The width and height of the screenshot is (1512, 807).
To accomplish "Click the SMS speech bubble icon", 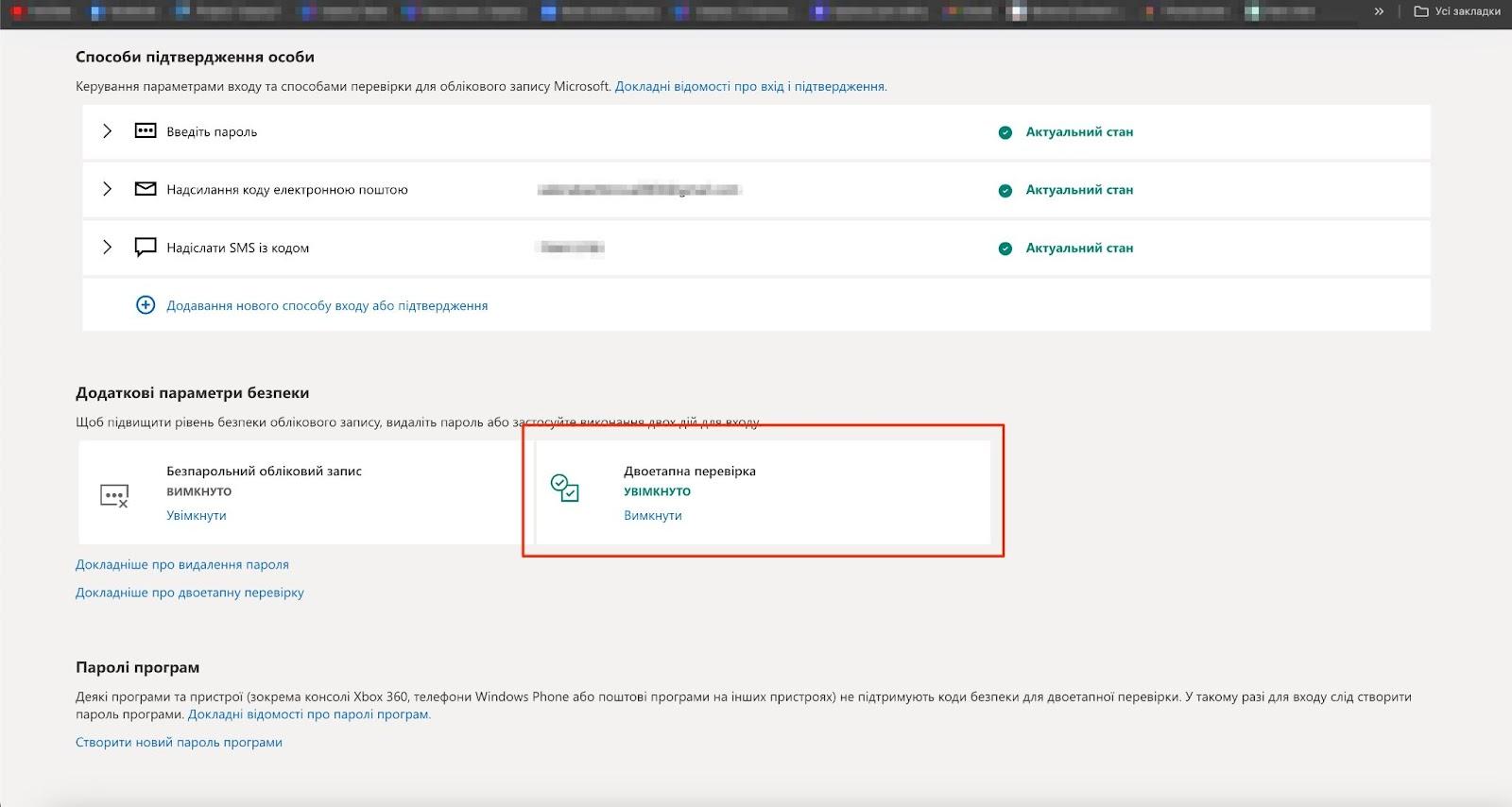I will click(145, 248).
